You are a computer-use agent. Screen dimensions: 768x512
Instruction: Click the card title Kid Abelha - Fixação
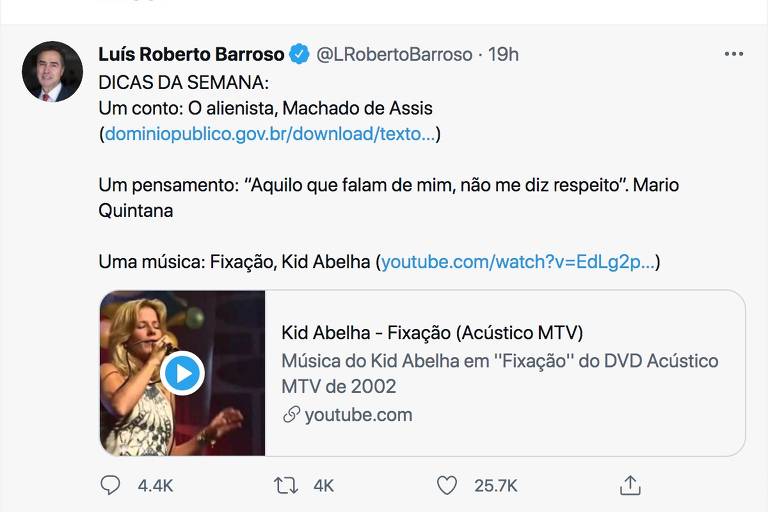(x=432, y=333)
